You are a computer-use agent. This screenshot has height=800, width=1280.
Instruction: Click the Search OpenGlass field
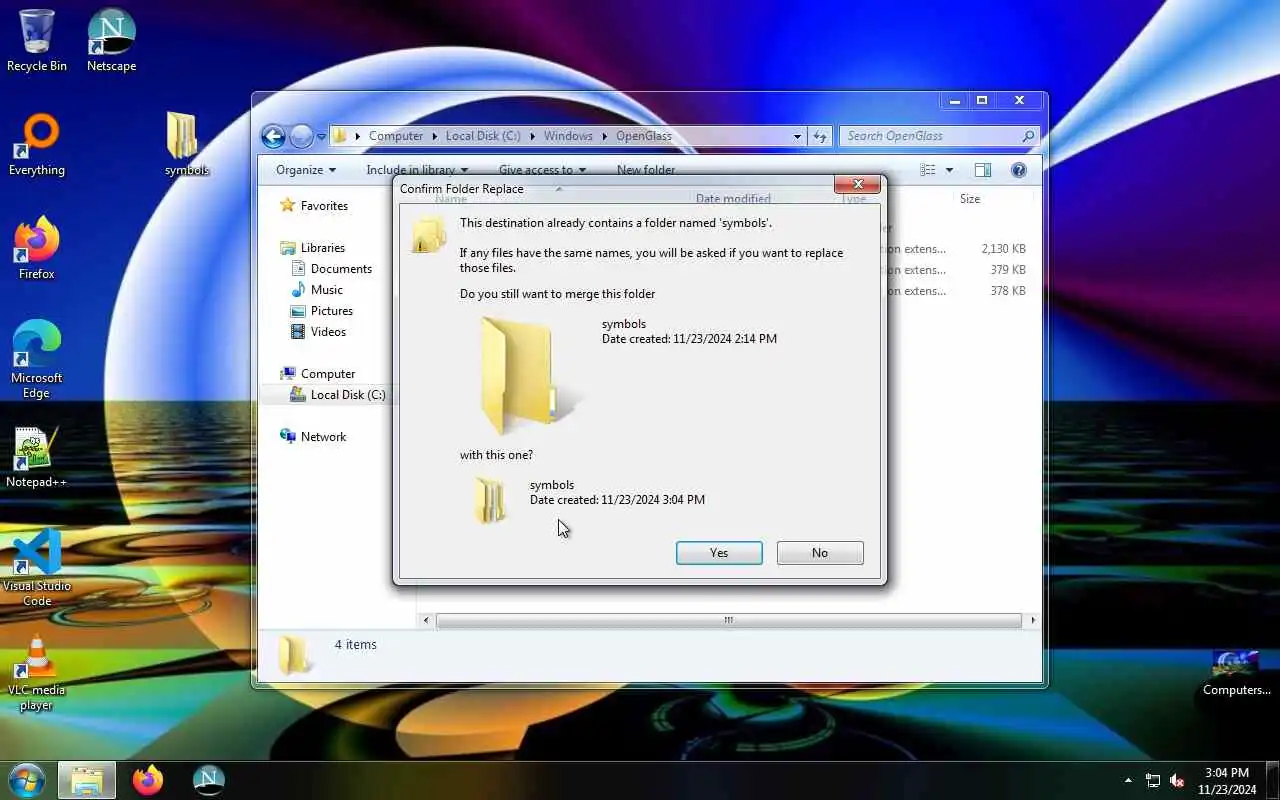coord(938,136)
